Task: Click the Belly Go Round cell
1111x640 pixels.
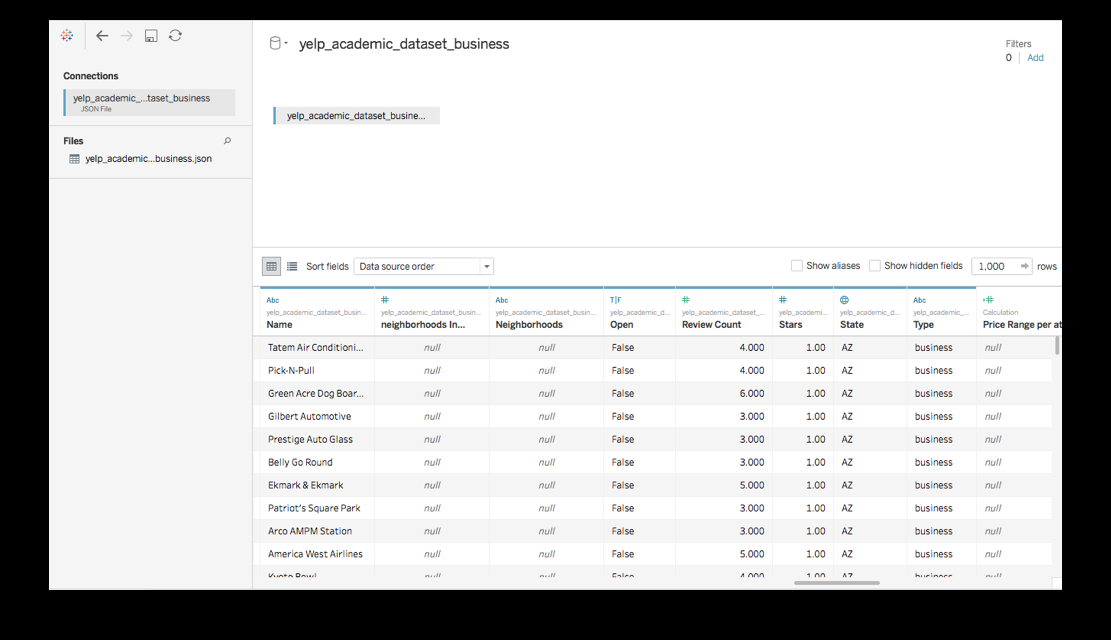Action: point(315,462)
